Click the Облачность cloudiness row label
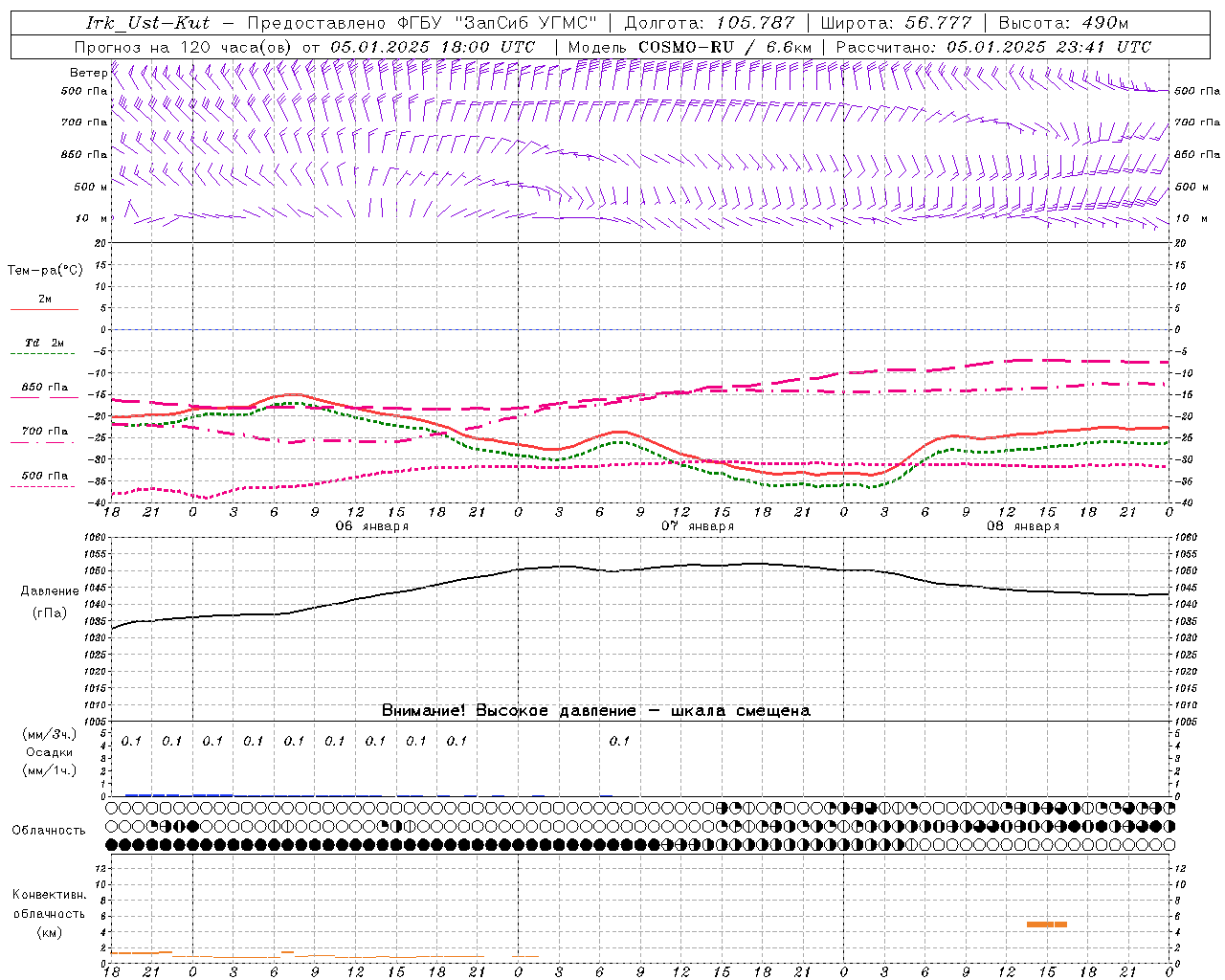1225x980 pixels. tap(49, 830)
